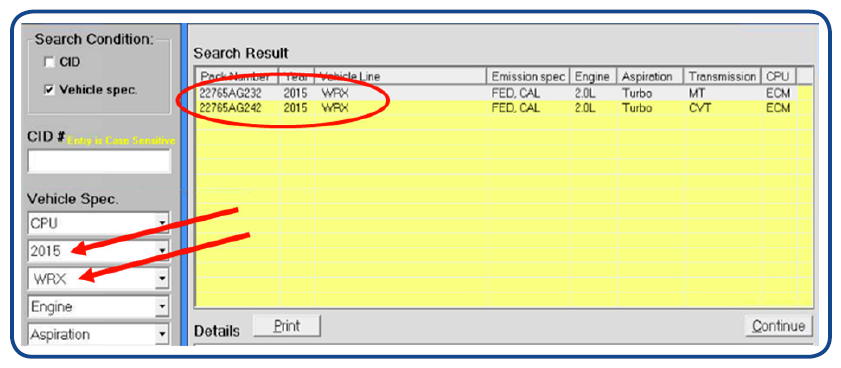Select pack number 22765AG232 row
Screen dimensions: 841x368
coord(503,93)
